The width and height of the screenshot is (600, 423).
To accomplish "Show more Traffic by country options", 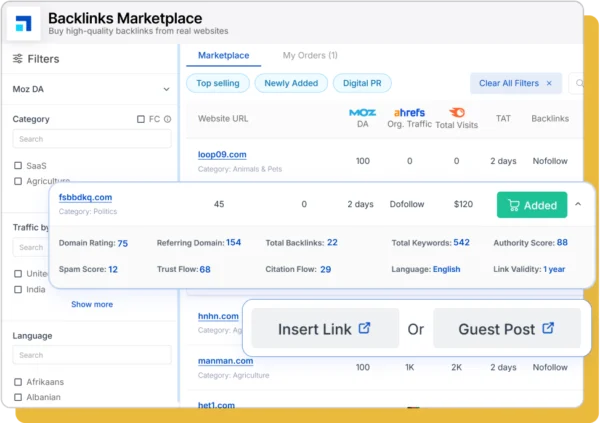I will (x=91, y=304).
